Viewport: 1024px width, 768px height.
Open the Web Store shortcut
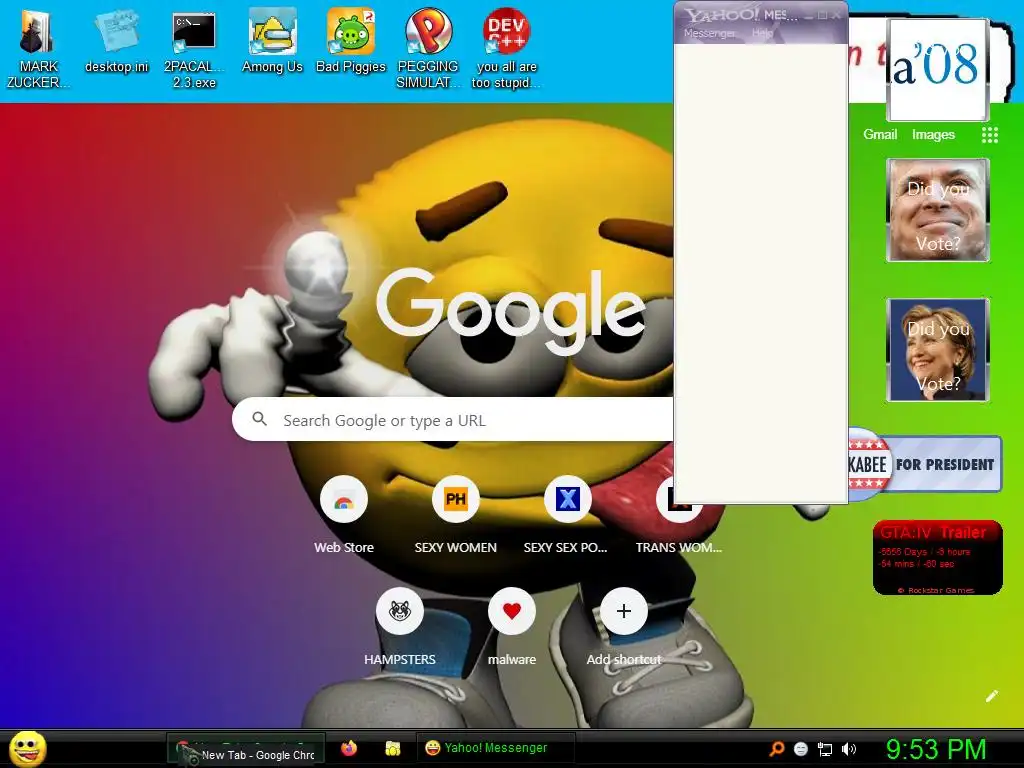click(344, 515)
